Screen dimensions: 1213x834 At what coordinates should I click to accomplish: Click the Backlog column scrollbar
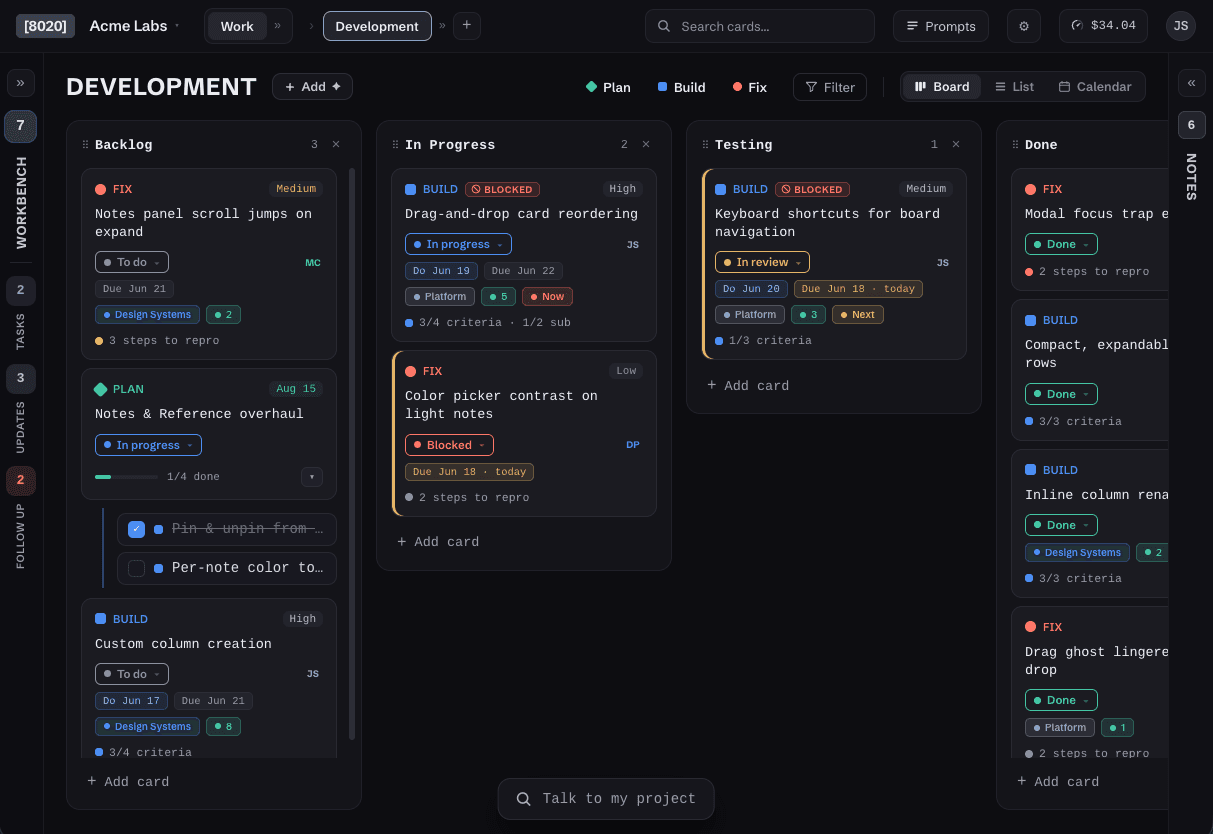point(352,454)
